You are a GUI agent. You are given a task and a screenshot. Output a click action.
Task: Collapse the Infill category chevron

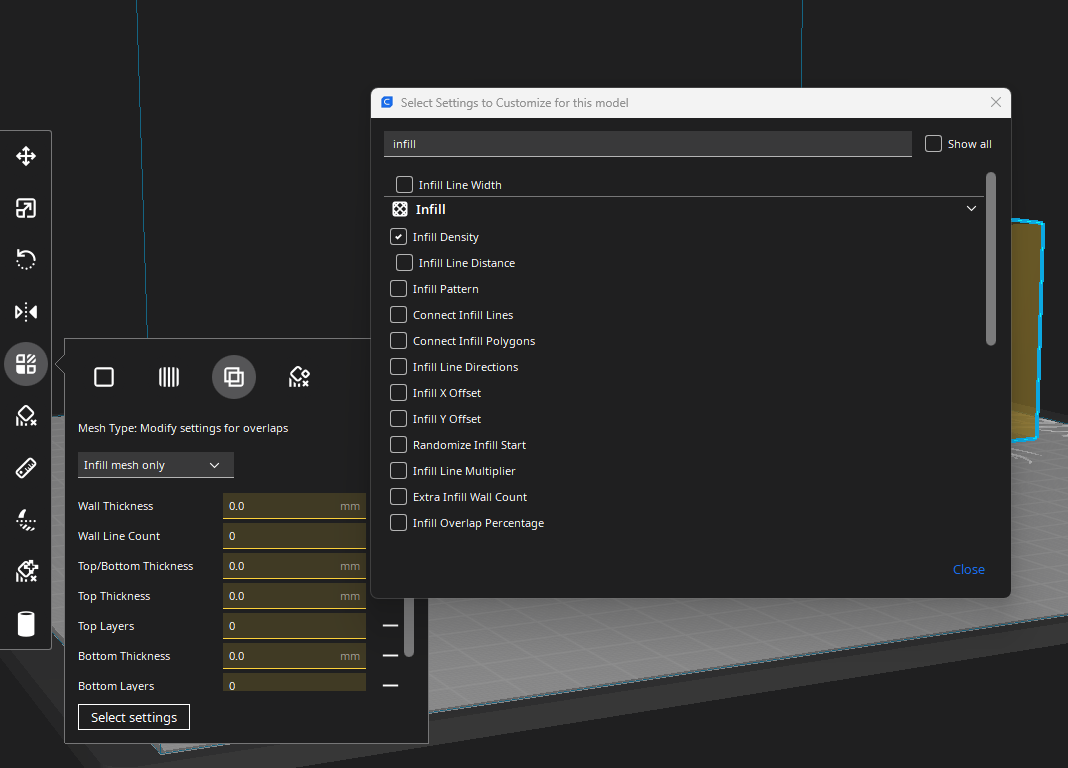(971, 209)
